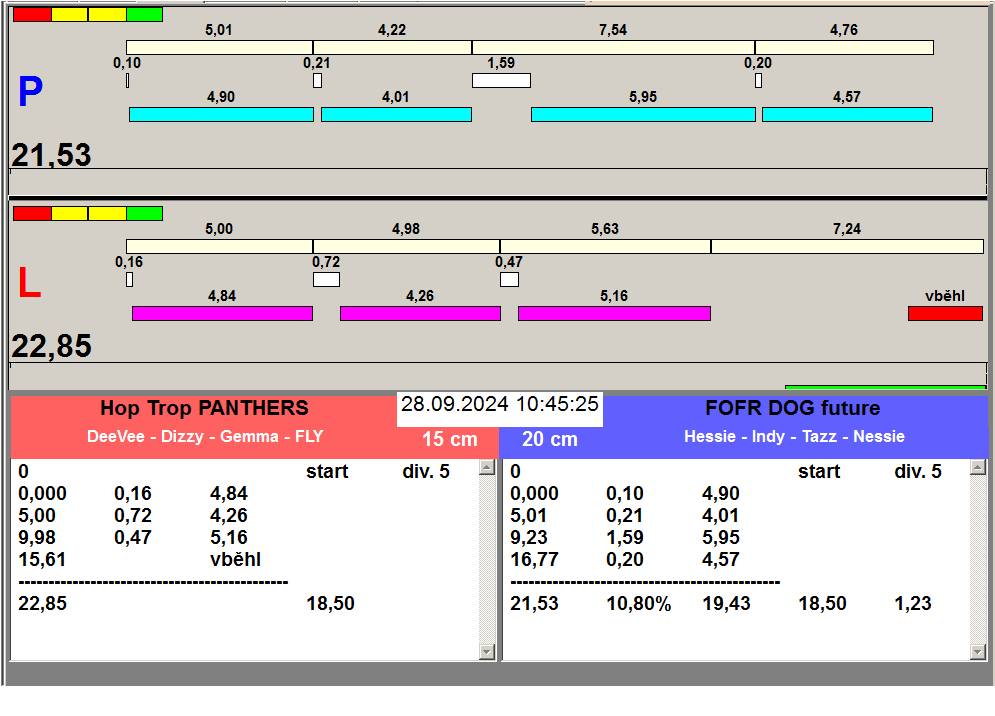Click the blue P lane letter
Image resolution: width=995 pixels, height=716 pixels.
pos(30,91)
